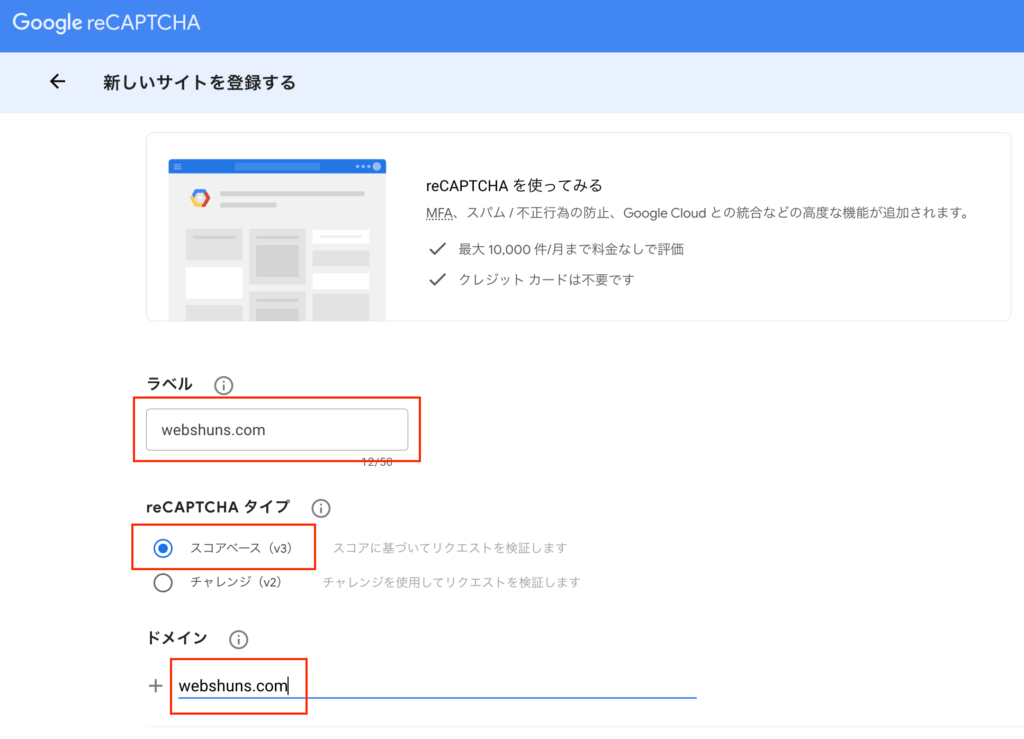
Task: Open the info icon beside ドメイン
Action: tap(238, 639)
